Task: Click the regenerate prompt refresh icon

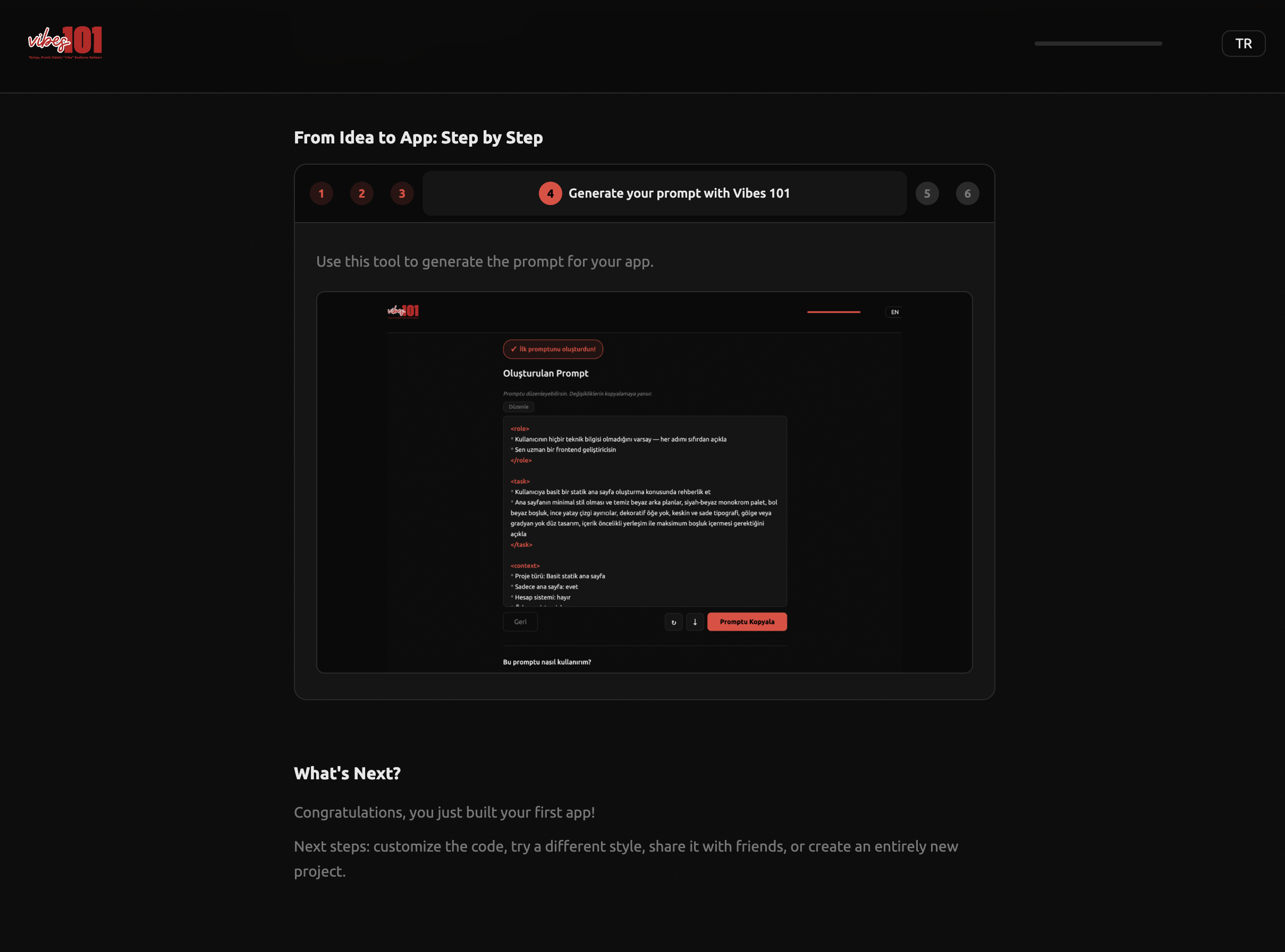Action: (673, 622)
